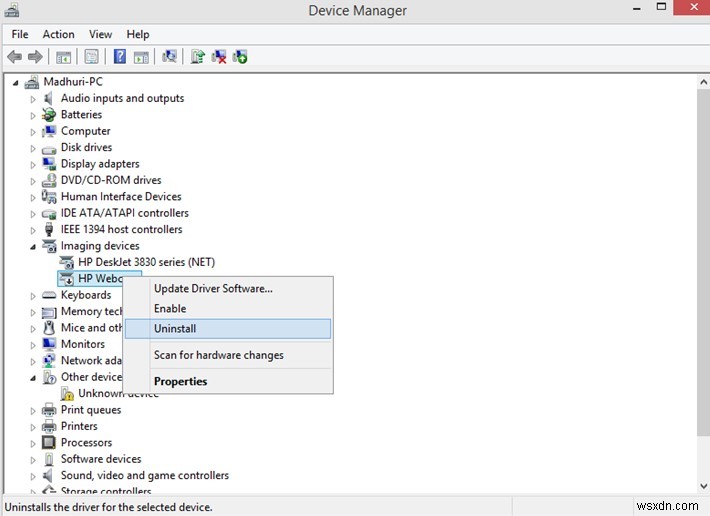Screen dimensions: 710x516
Task: Click the Uninstall device red X icon
Action: pos(219,57)
